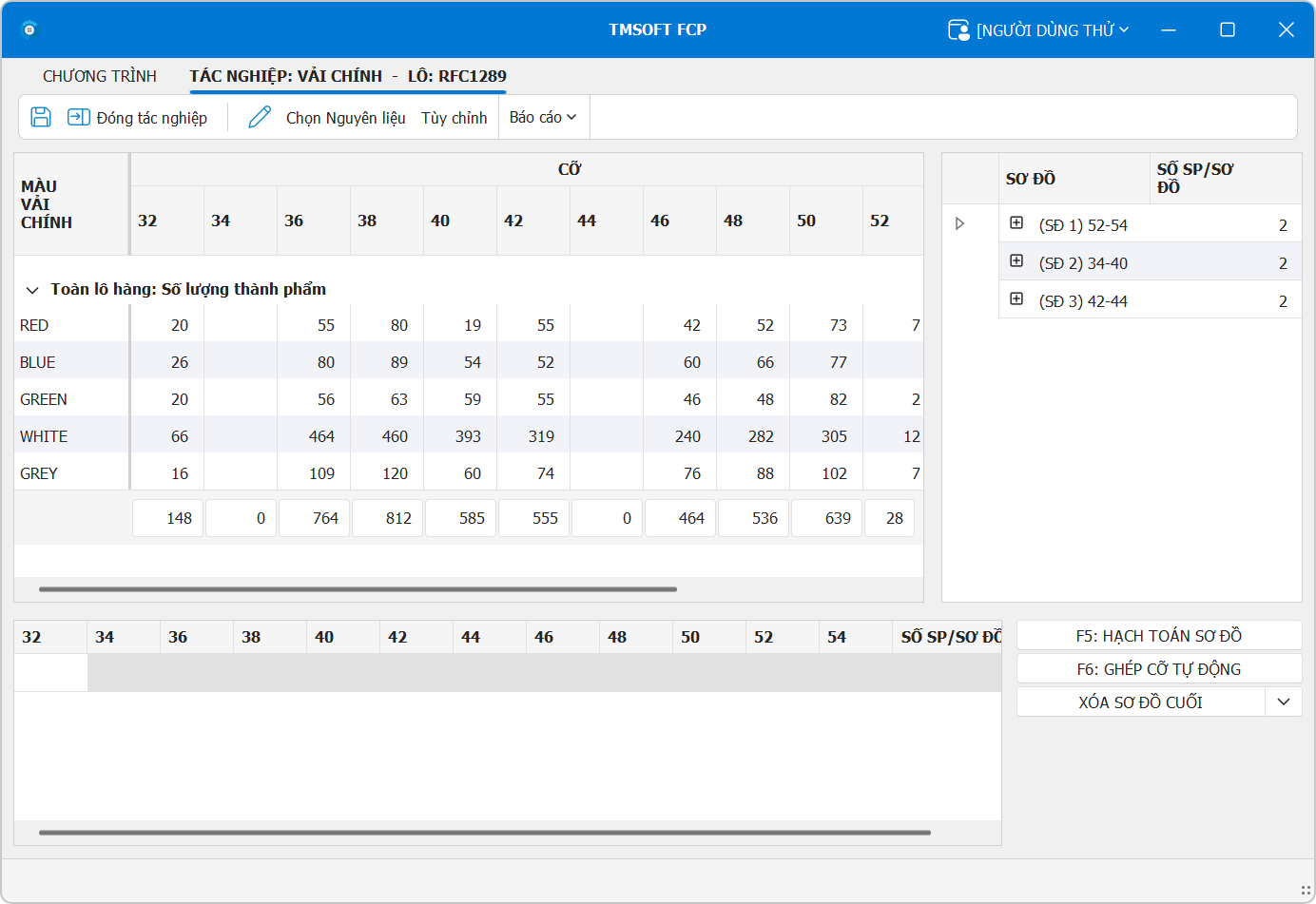Click the Đóng tác nghiệp exit icon
This screenshot has width=1316, height=904.
[x=78, y=117]
